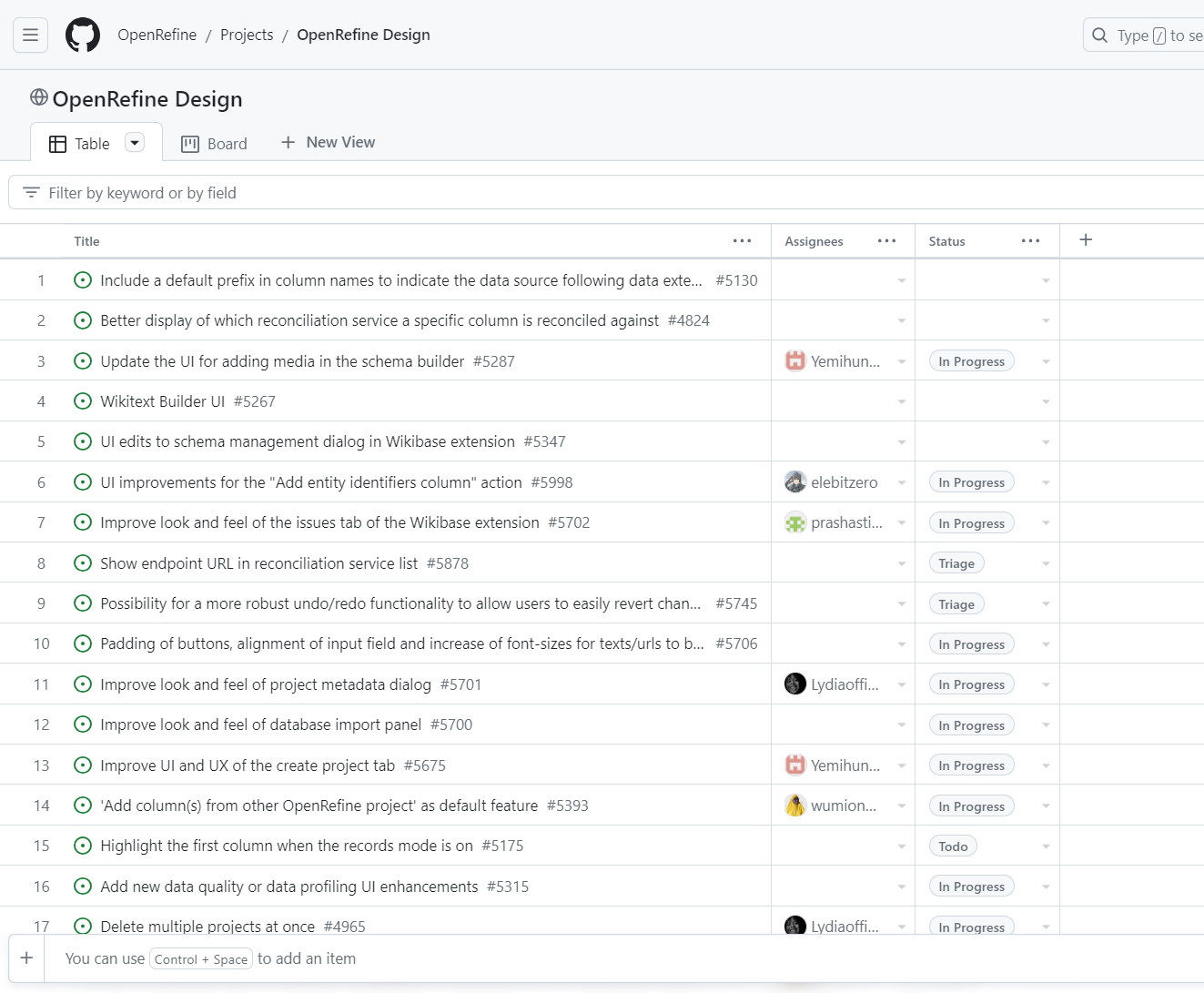Create a New View
Viewport: 1204px width, 993px height.
[328, 142]
